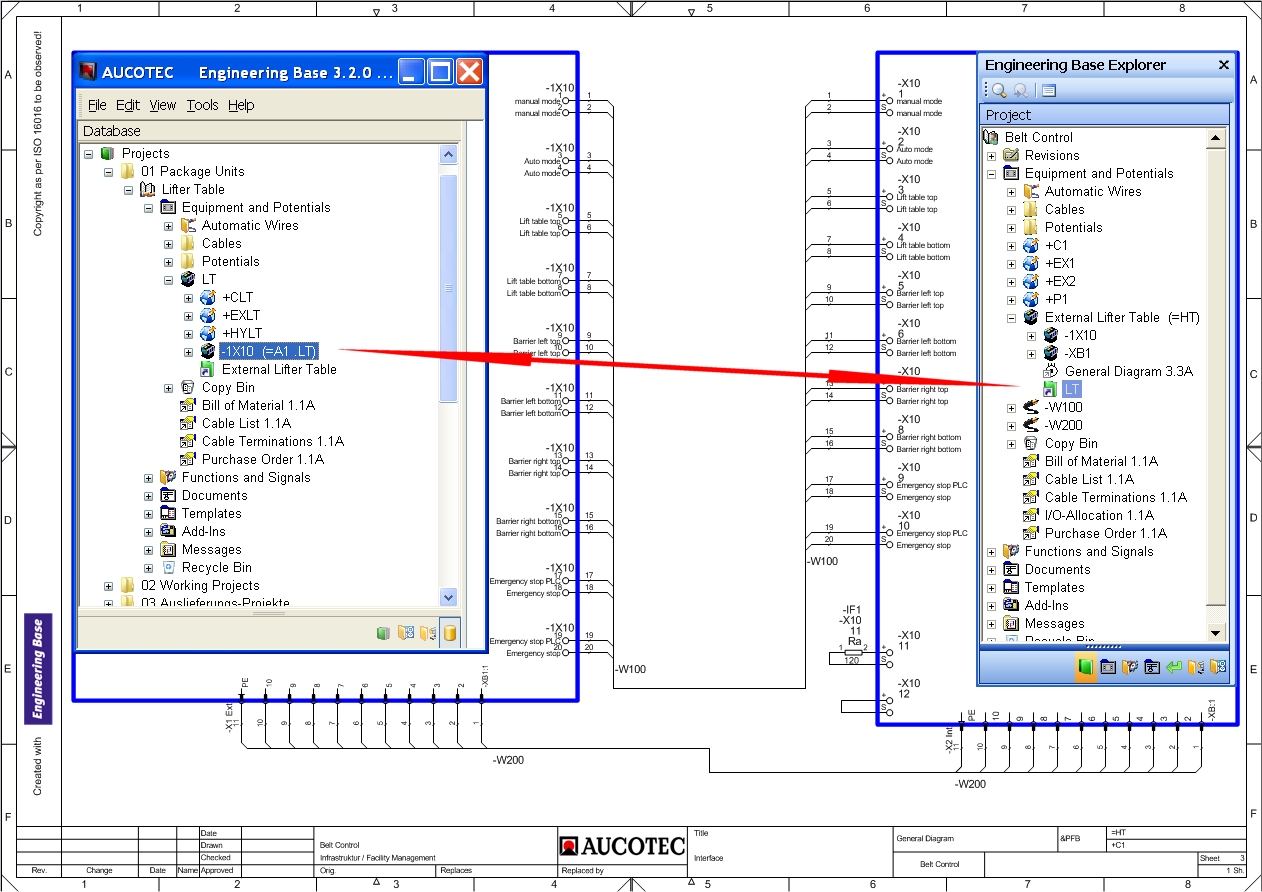Click green book icon in the Database panel
The width and height of the screenshot is (1262, 892).
[x=383, y=633]
